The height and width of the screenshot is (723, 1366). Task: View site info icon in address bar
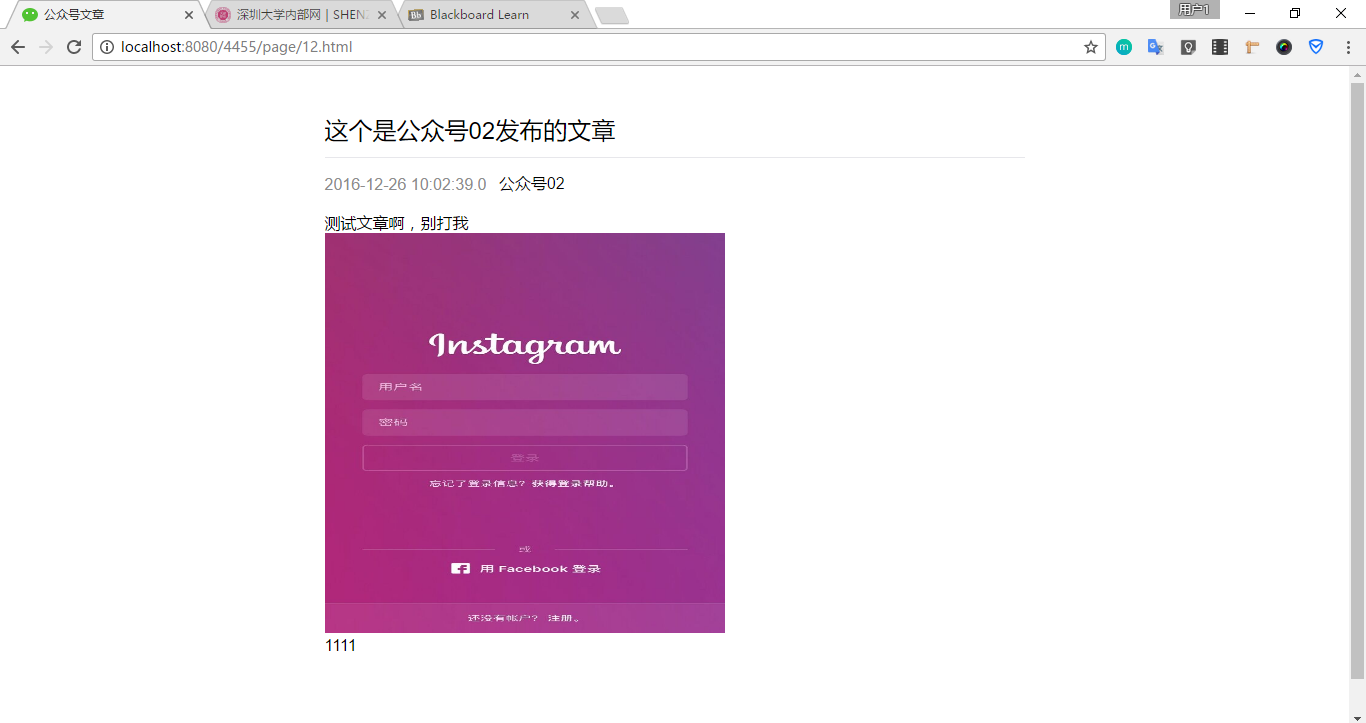[107, 47]
